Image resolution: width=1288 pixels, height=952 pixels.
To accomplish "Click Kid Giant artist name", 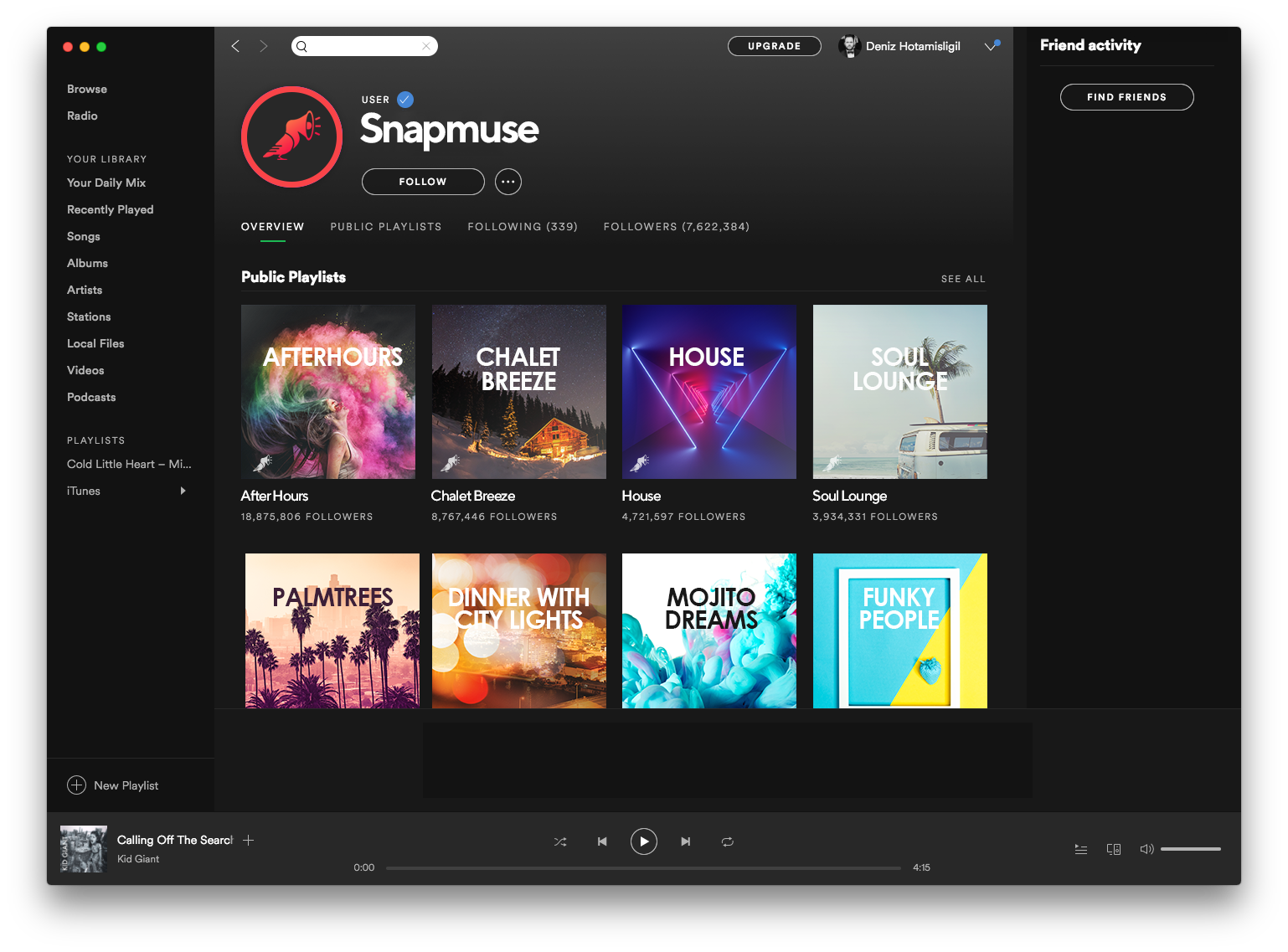I will (x=138, y=859).
